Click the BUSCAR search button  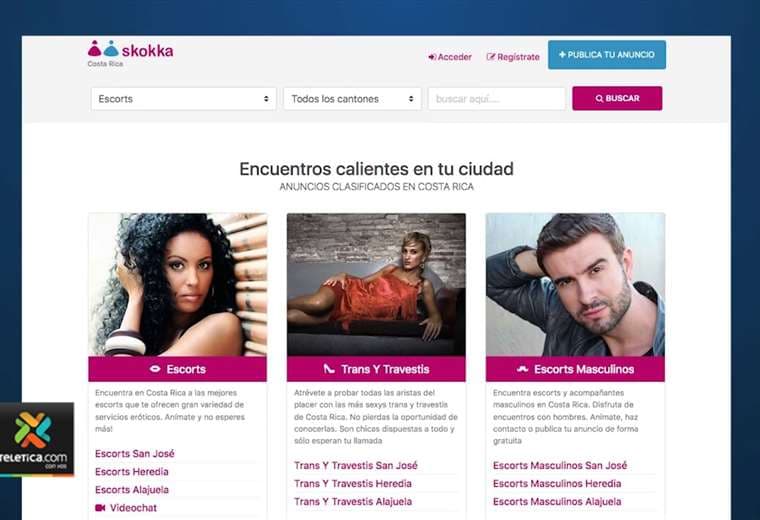[x=617, y=98]
